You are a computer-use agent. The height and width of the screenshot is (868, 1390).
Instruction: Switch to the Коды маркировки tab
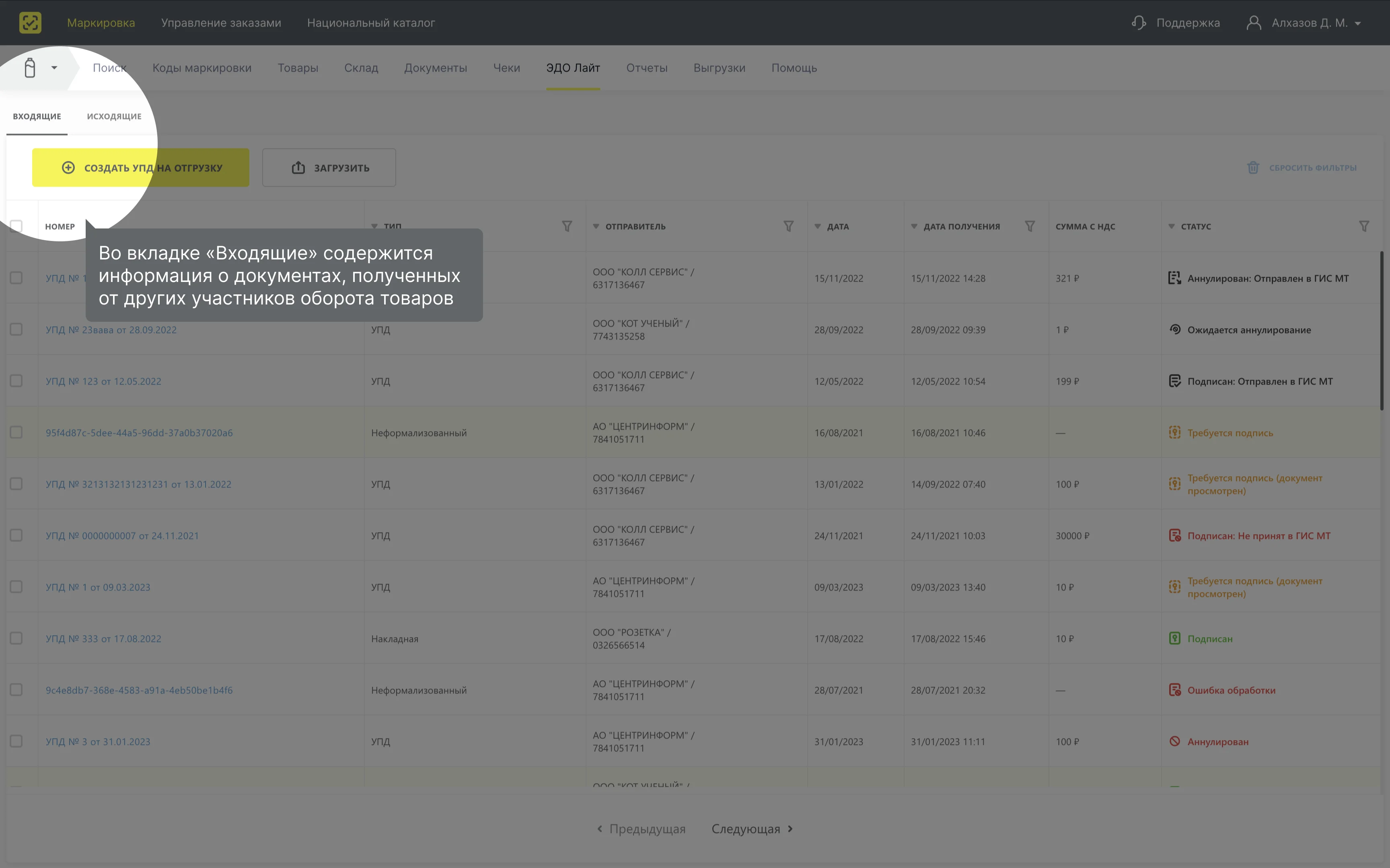tap(202, 68)
